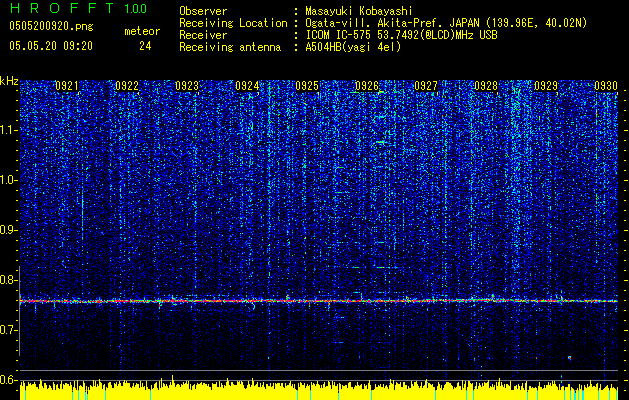Click the 0.7 kHz axis label
This screenshot has width=629, height=400.
pos(9,330)
